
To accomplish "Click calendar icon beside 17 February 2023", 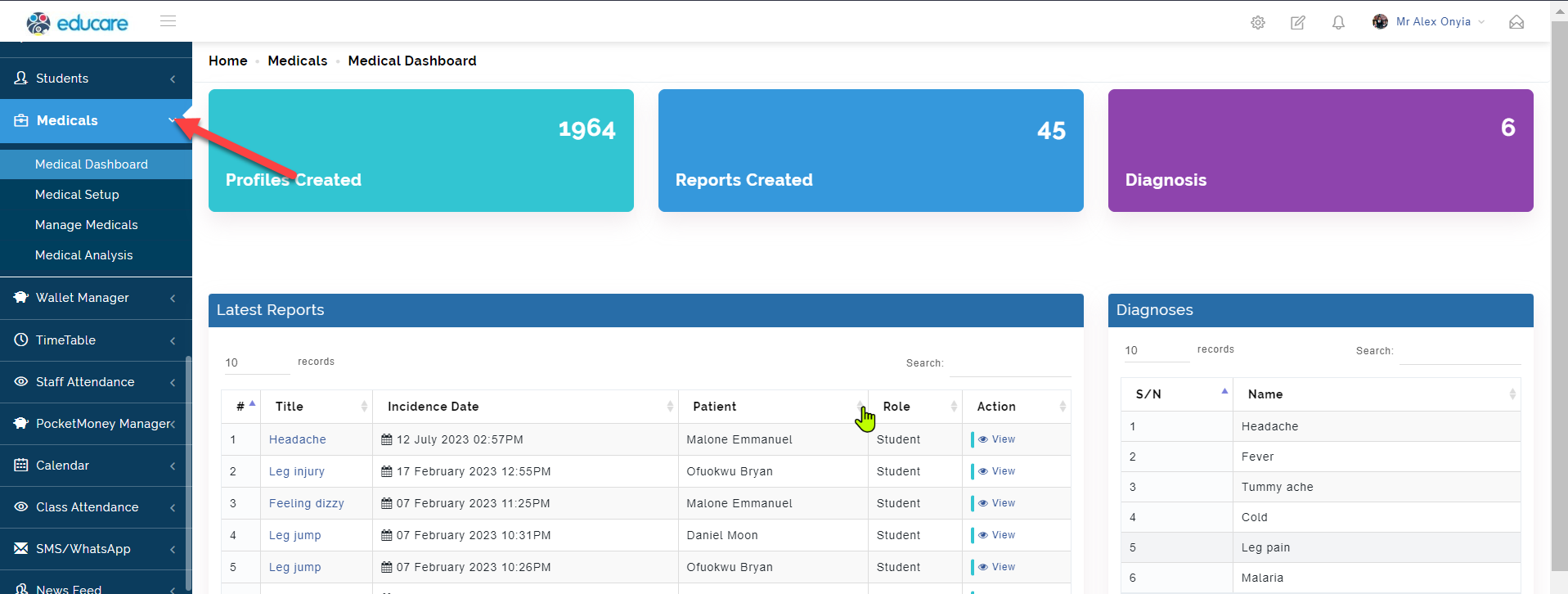I will (387, 471).
